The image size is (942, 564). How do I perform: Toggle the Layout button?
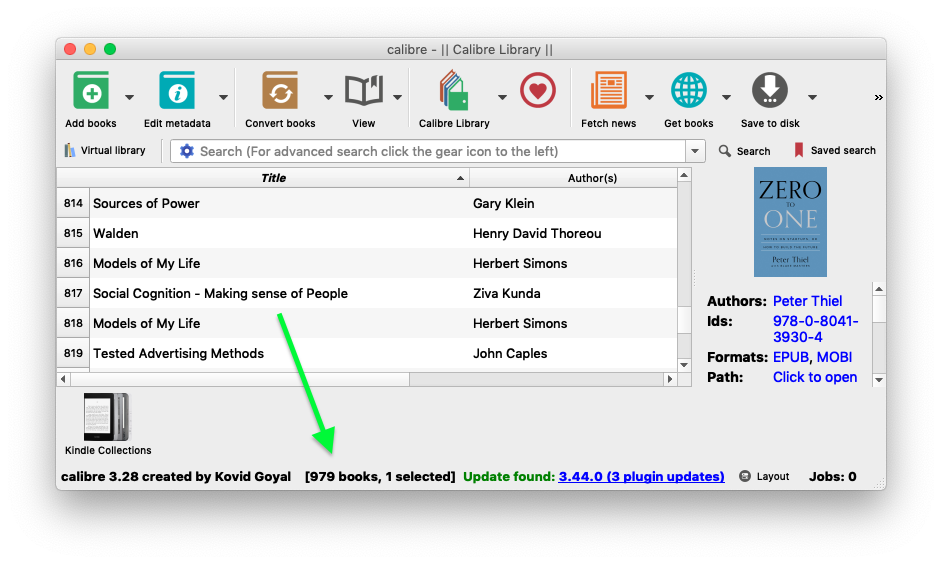point(765,477)
